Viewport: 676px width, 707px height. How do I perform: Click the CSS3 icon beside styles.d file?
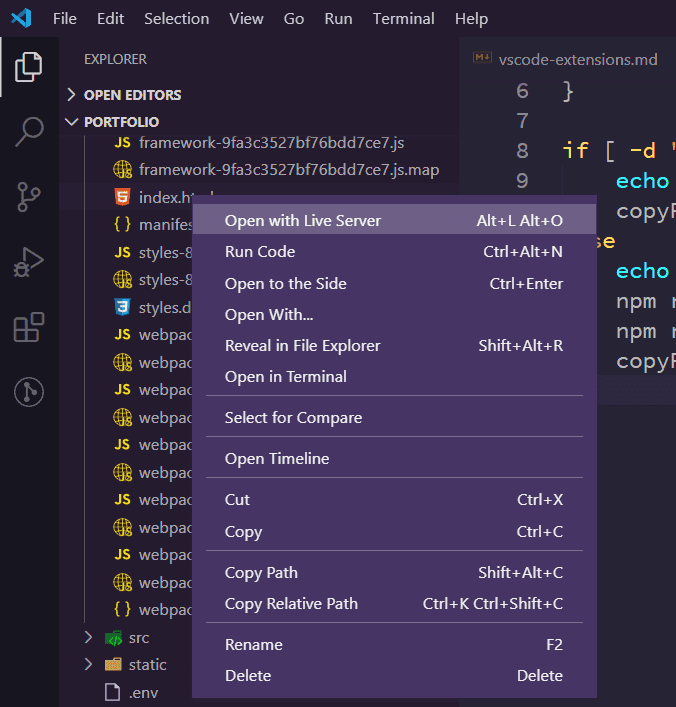click(122, 307)
